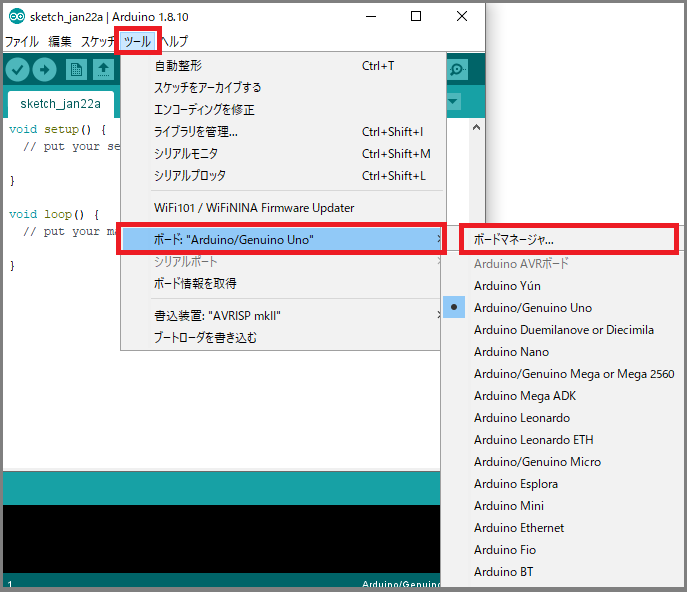Open the ヘルプ menu
Viewport: 687px width, 592px height.
coord(174,42)
